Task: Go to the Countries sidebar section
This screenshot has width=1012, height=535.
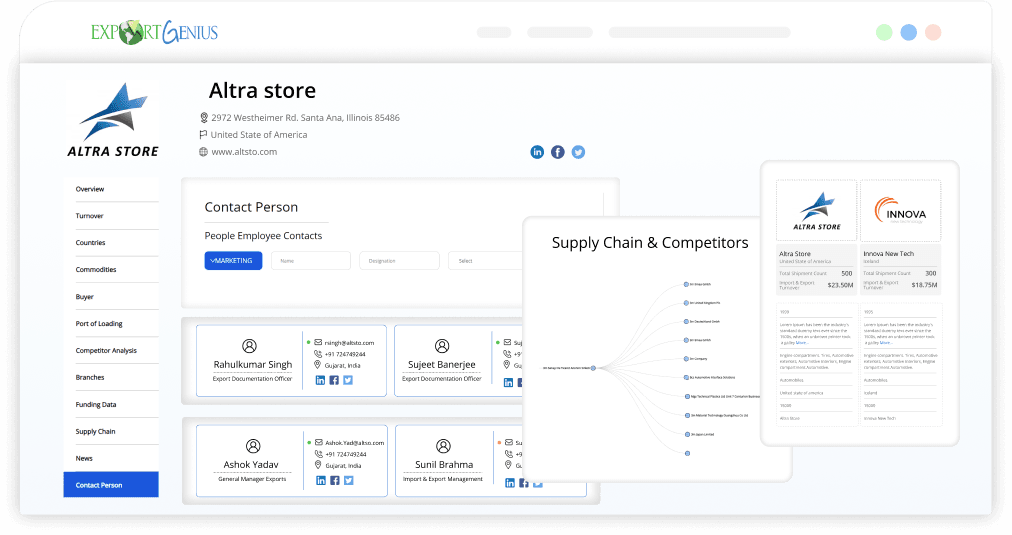Action: coord(90,243)
